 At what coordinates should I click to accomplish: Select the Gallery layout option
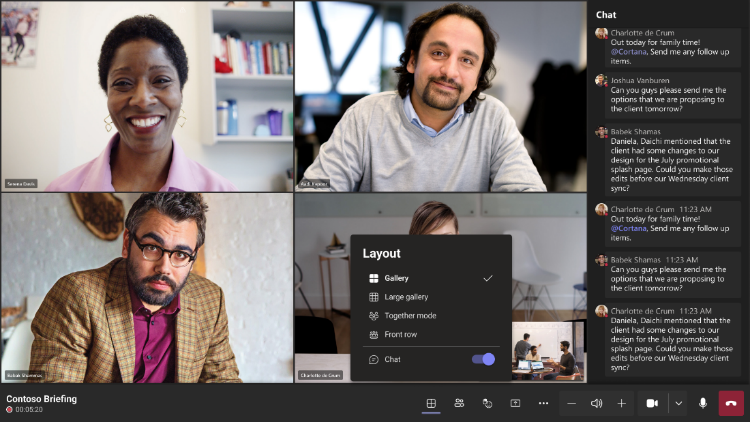[x=431, y=278]
